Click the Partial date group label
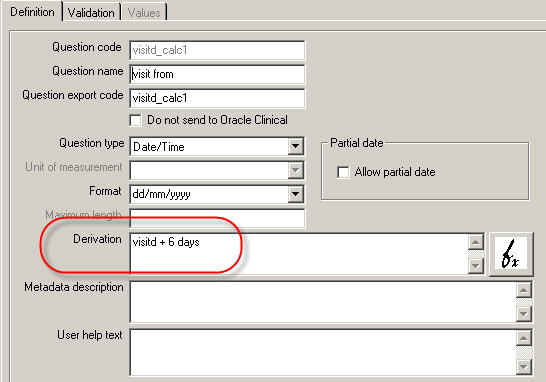 pyautogui.click(x=357, y=143)
